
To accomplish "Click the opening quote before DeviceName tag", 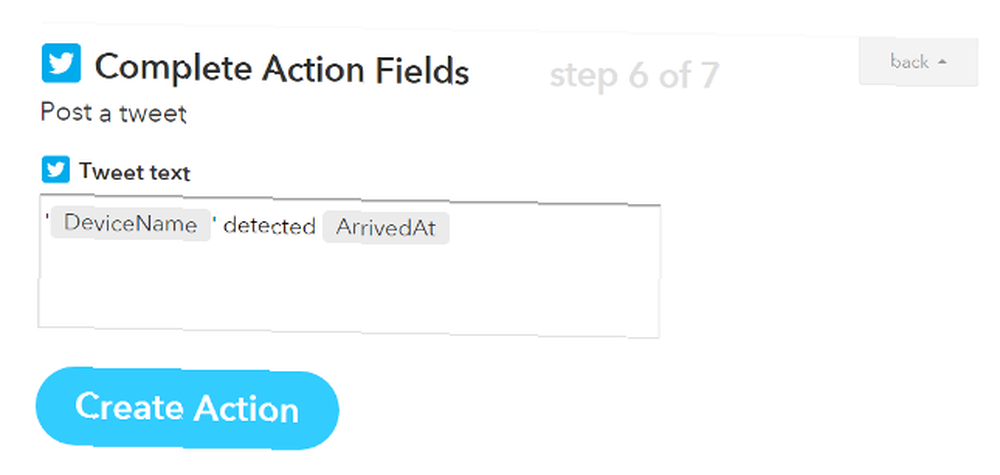I will click(47, 217).
